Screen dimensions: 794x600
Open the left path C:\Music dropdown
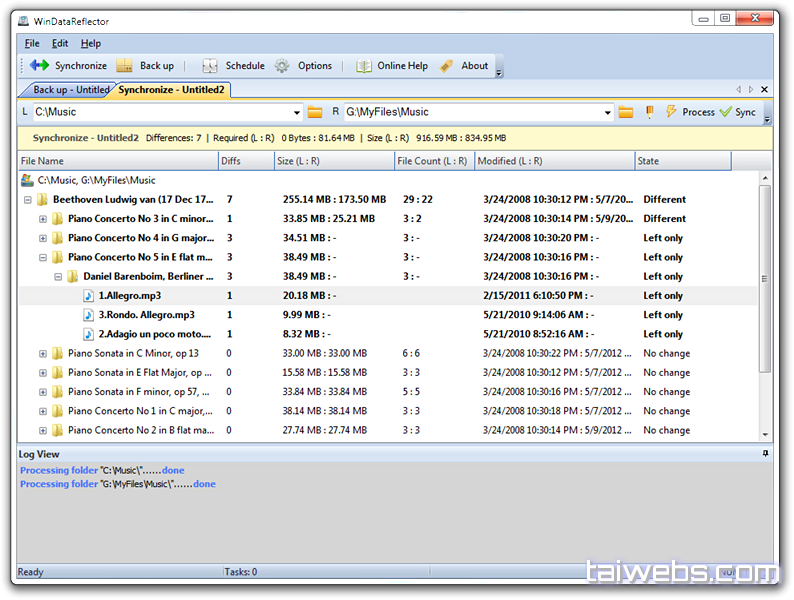click(296, 112)
